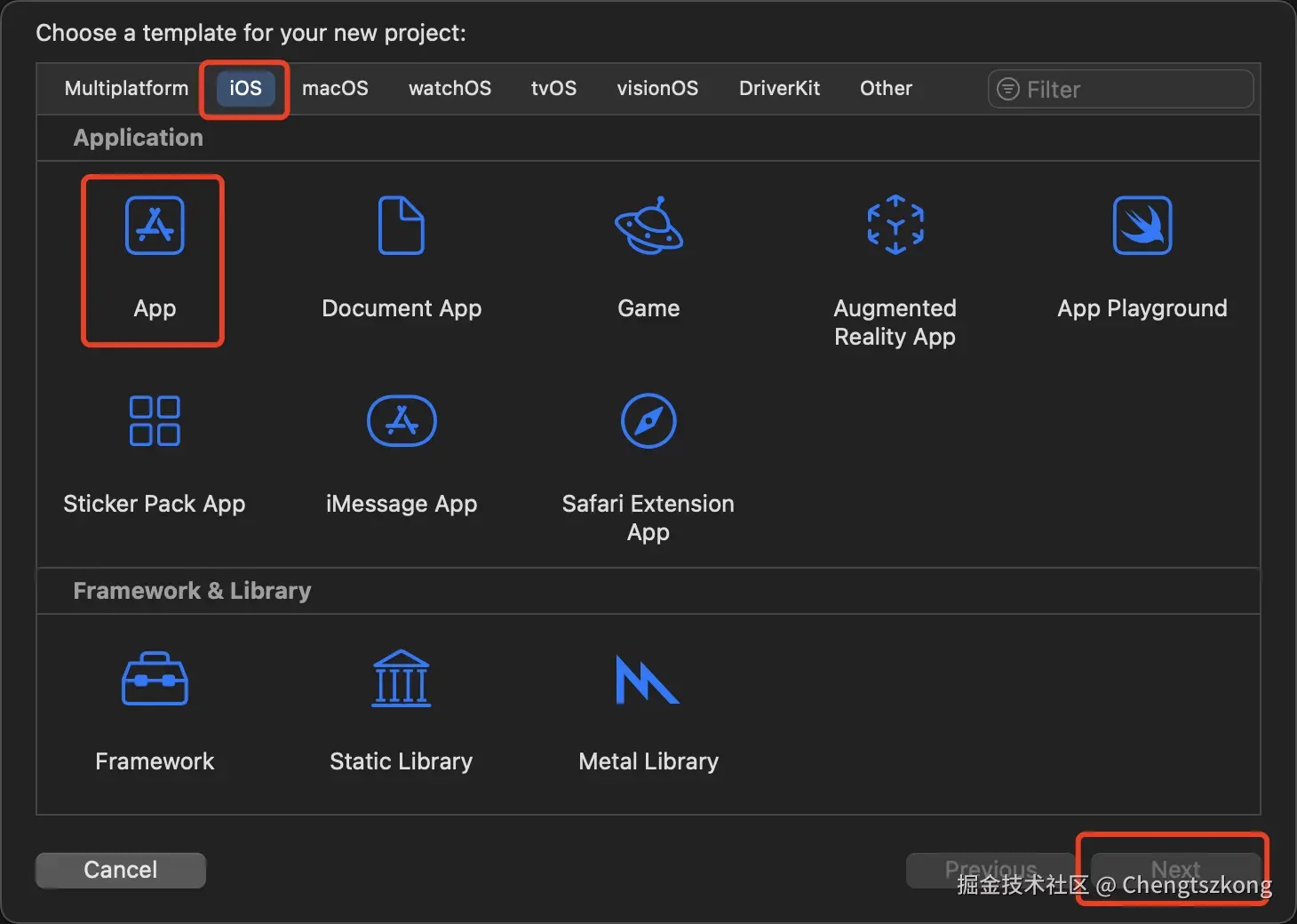Select the Game template icon
This screenshot has width=1297, height=924.
point(648,226)
